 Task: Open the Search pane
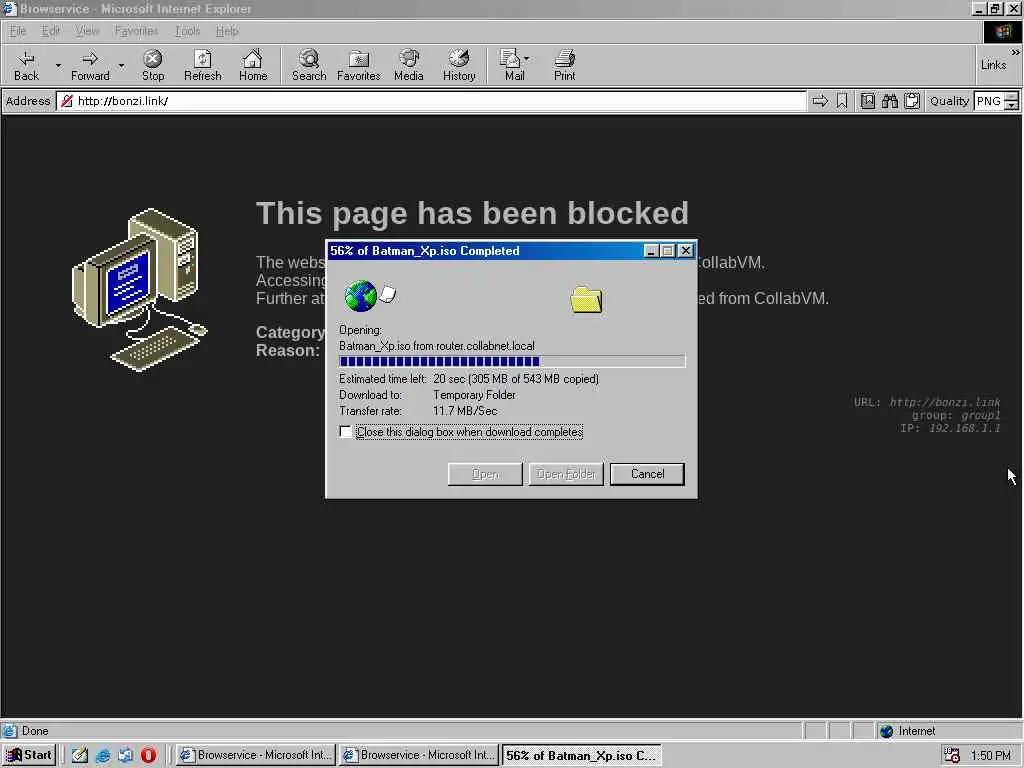point(309,65)
